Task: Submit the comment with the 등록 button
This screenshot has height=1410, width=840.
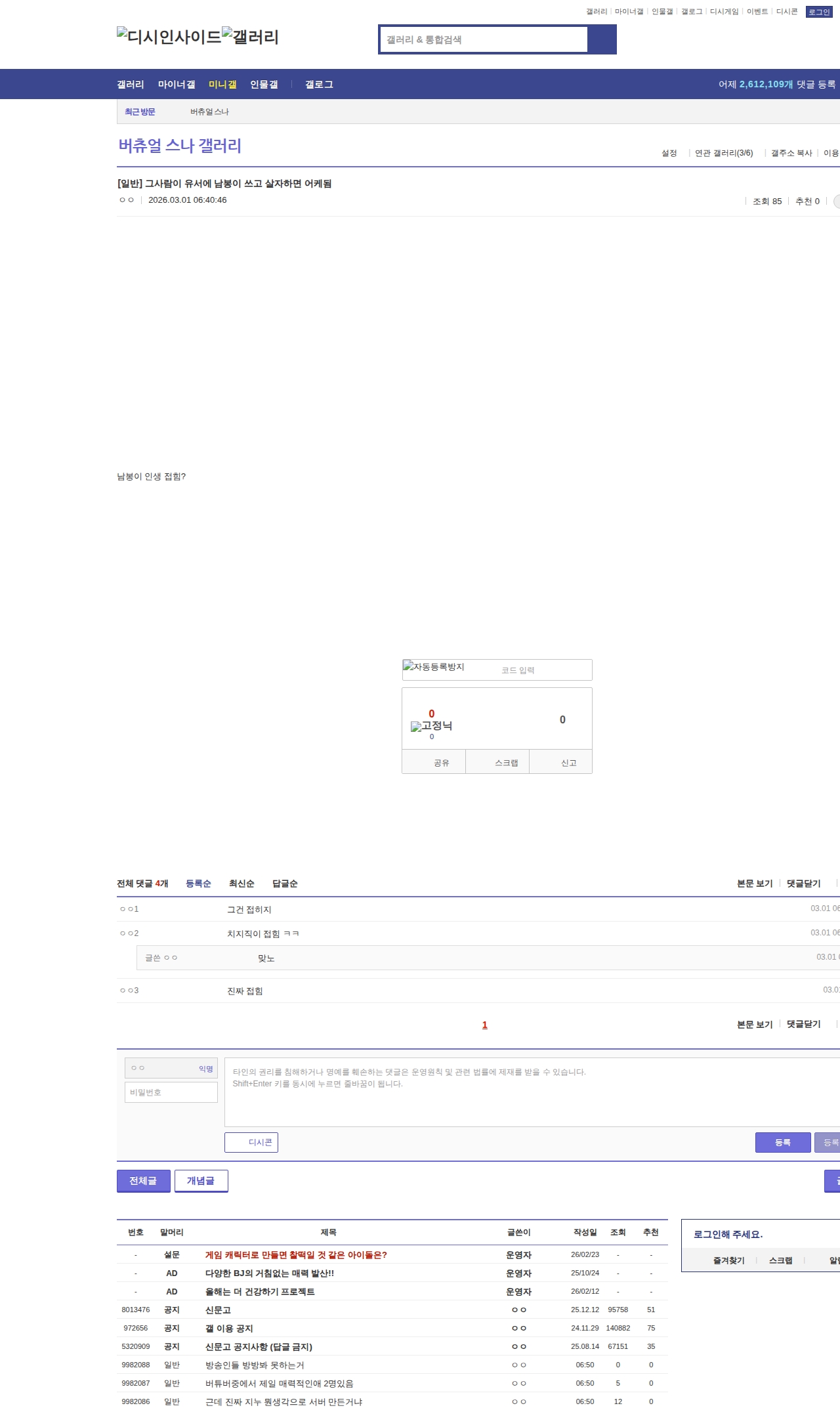Action: (x=783, y=1142)
